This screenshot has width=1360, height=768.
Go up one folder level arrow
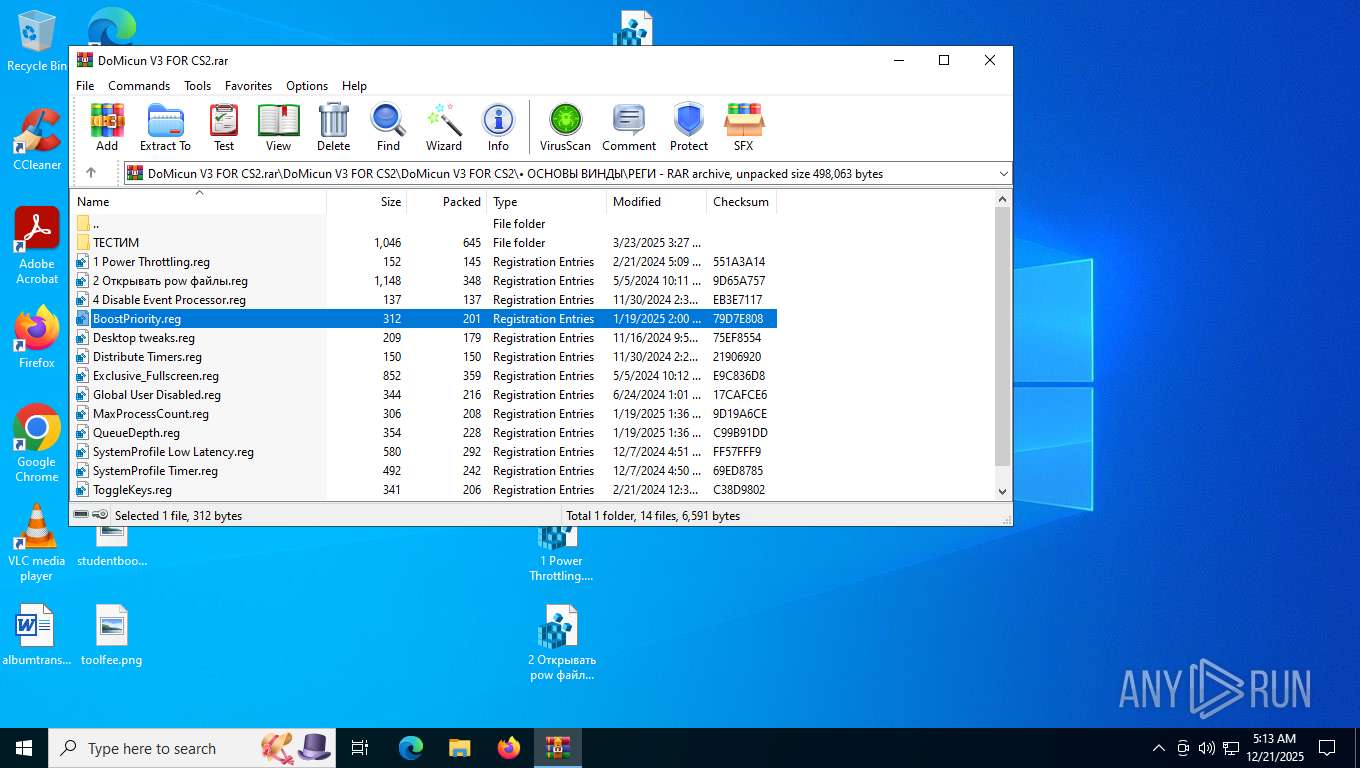91,173
